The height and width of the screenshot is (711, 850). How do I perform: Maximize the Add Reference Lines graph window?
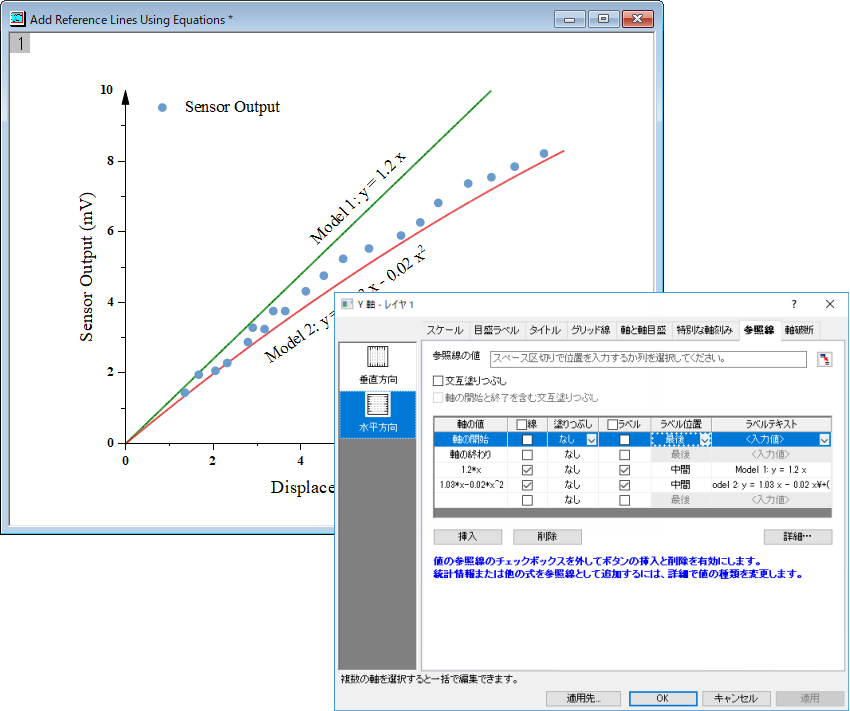[x=603, y=20]
